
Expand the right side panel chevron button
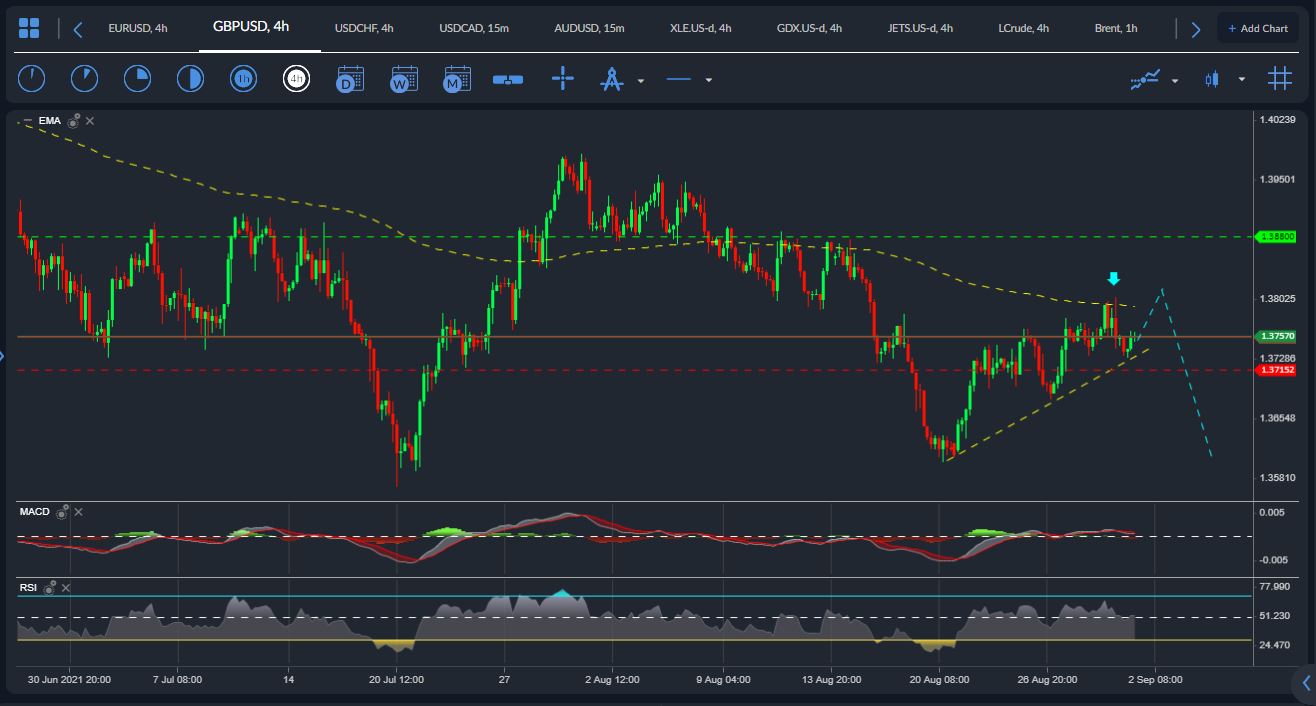[x=1304, y=684]
